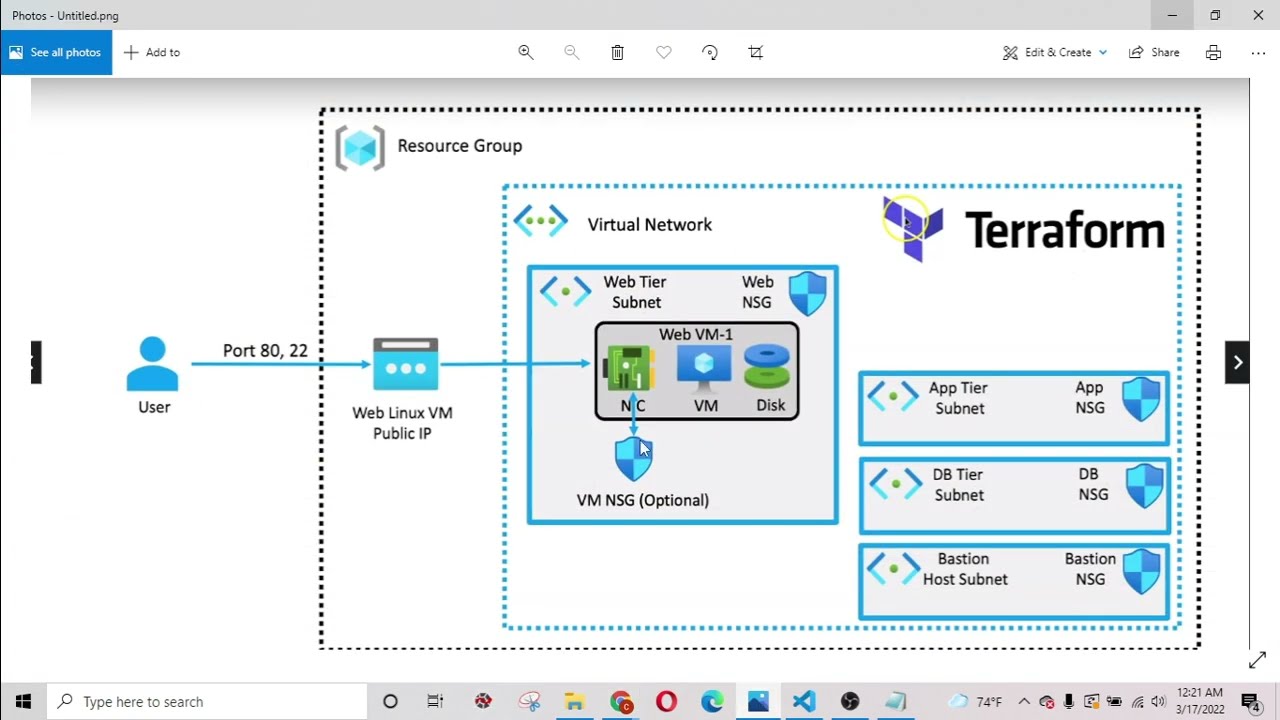Show hidden system tray icons chevron

pos(1023,701)
